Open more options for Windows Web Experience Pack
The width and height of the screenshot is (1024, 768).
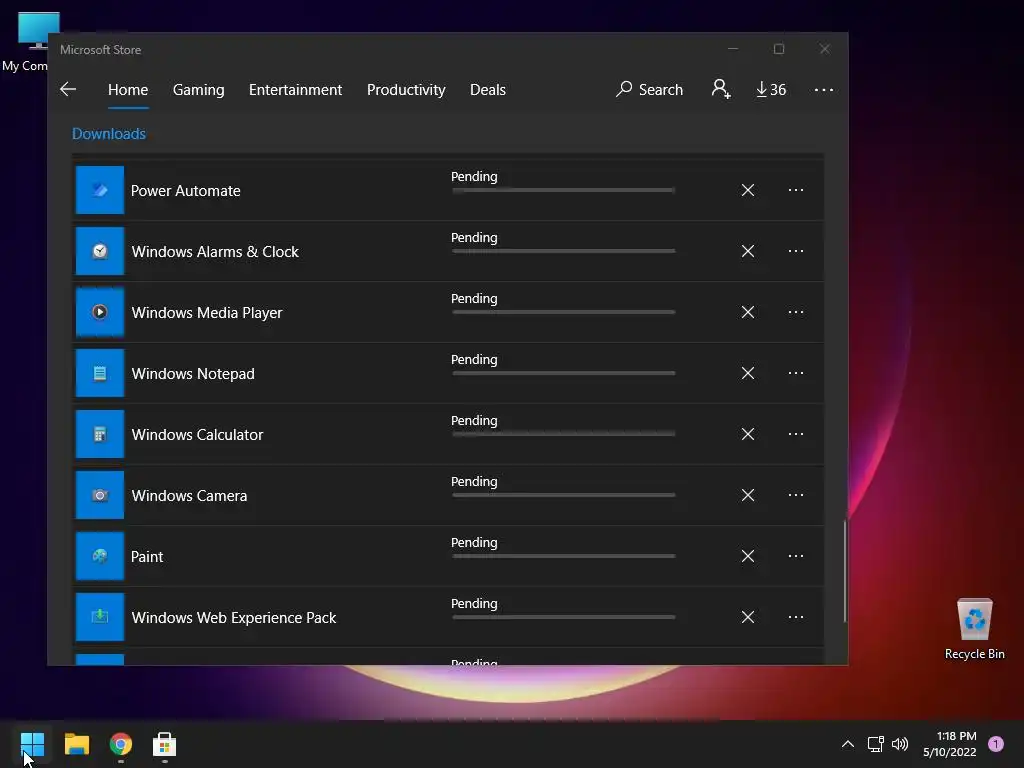[795, 617]
